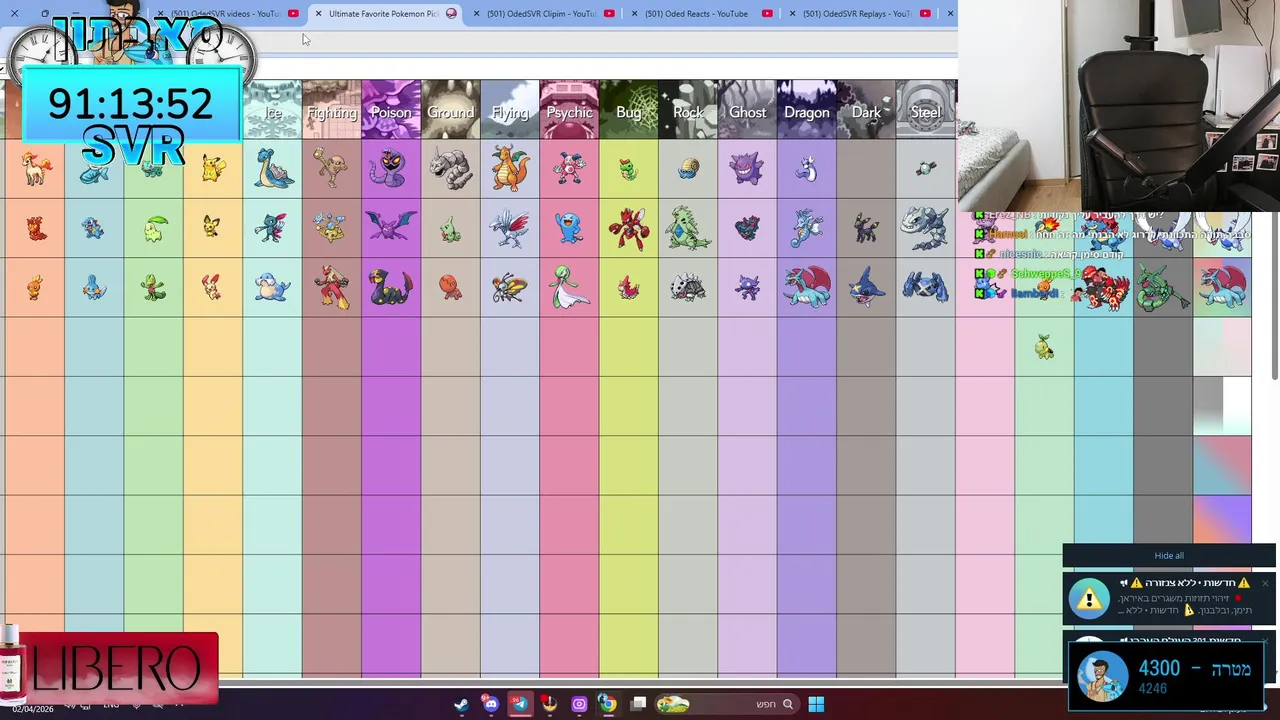Select Arbok in the Poison column
This screenshot has width=1280, height=720.
390,168
